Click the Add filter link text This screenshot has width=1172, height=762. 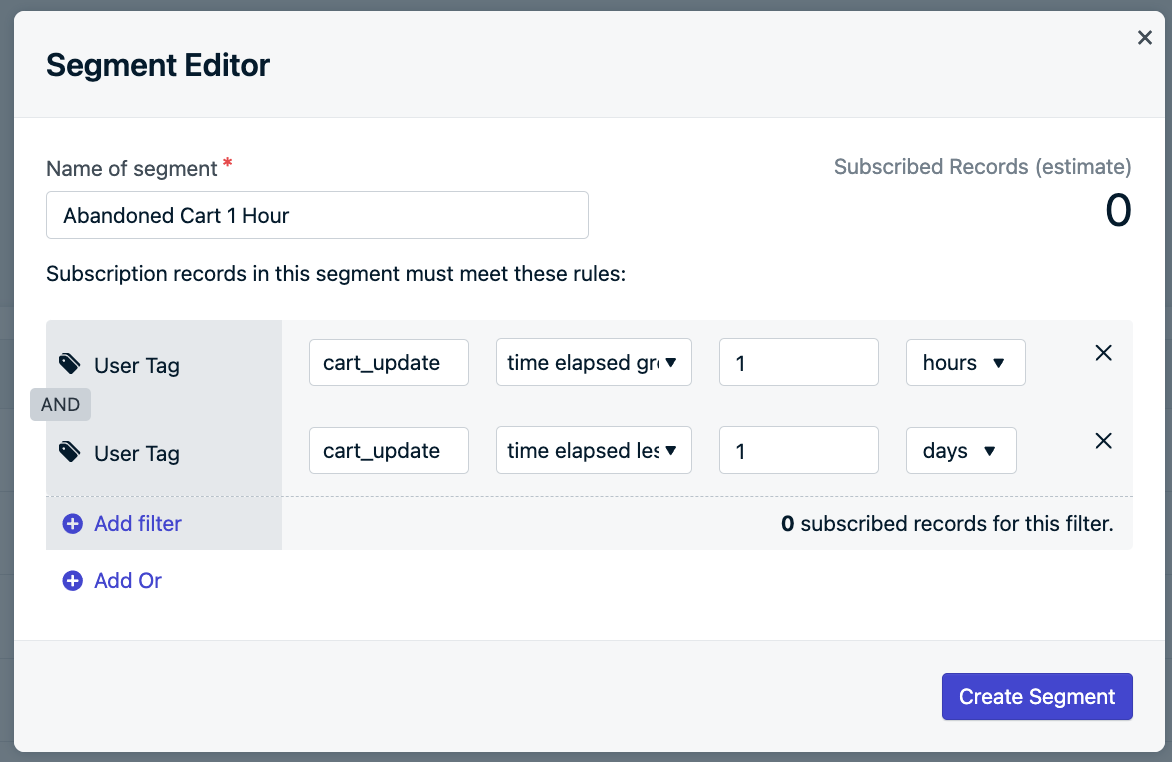point(138,523)
